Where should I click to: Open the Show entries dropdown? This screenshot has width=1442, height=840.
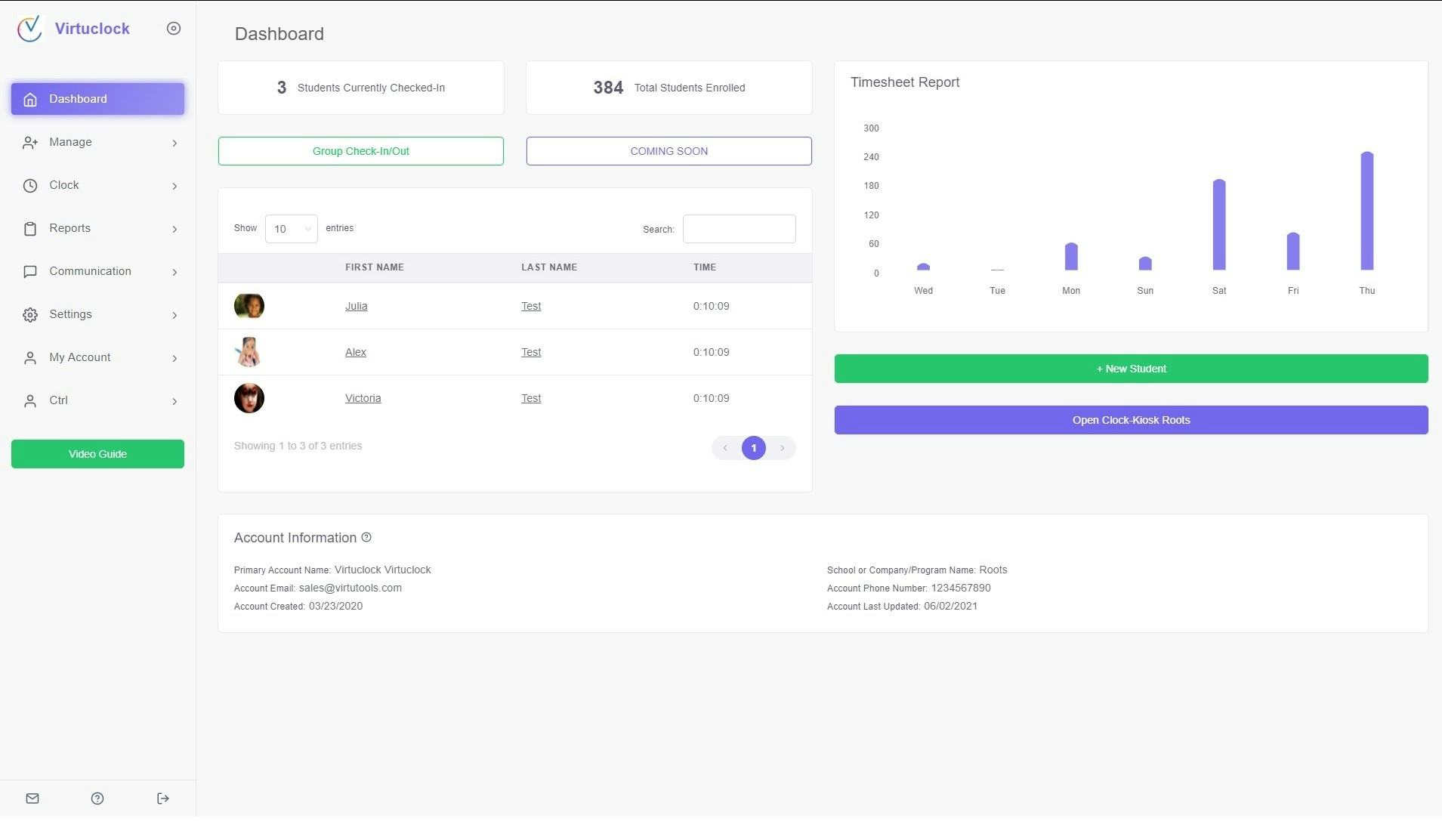click(x=291, y=228)
